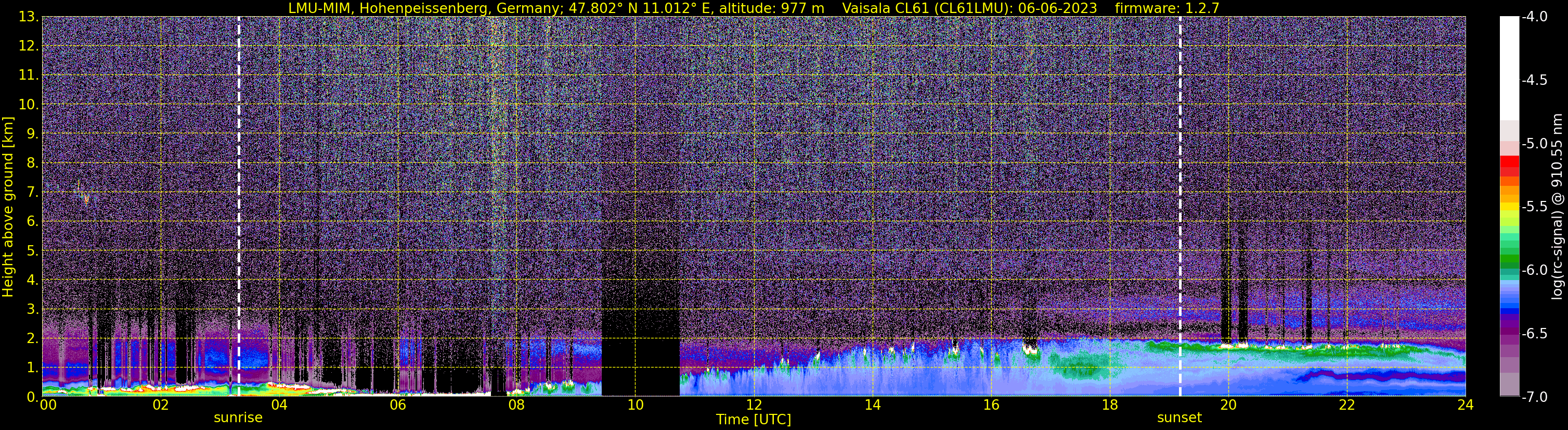Click the white dashed sunrise marker line

click(239, 207)
